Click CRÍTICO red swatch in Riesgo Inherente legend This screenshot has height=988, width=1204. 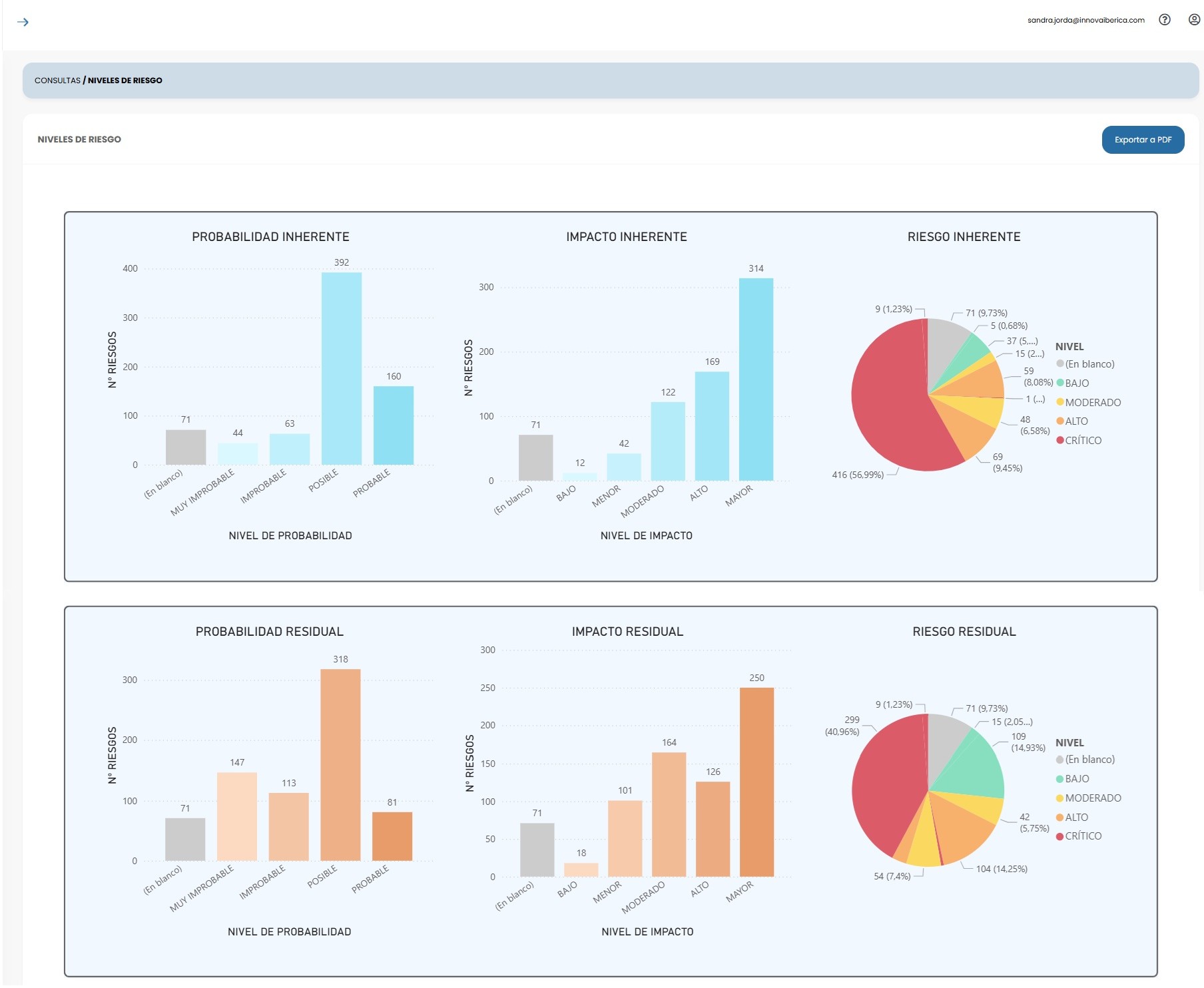1059,440
